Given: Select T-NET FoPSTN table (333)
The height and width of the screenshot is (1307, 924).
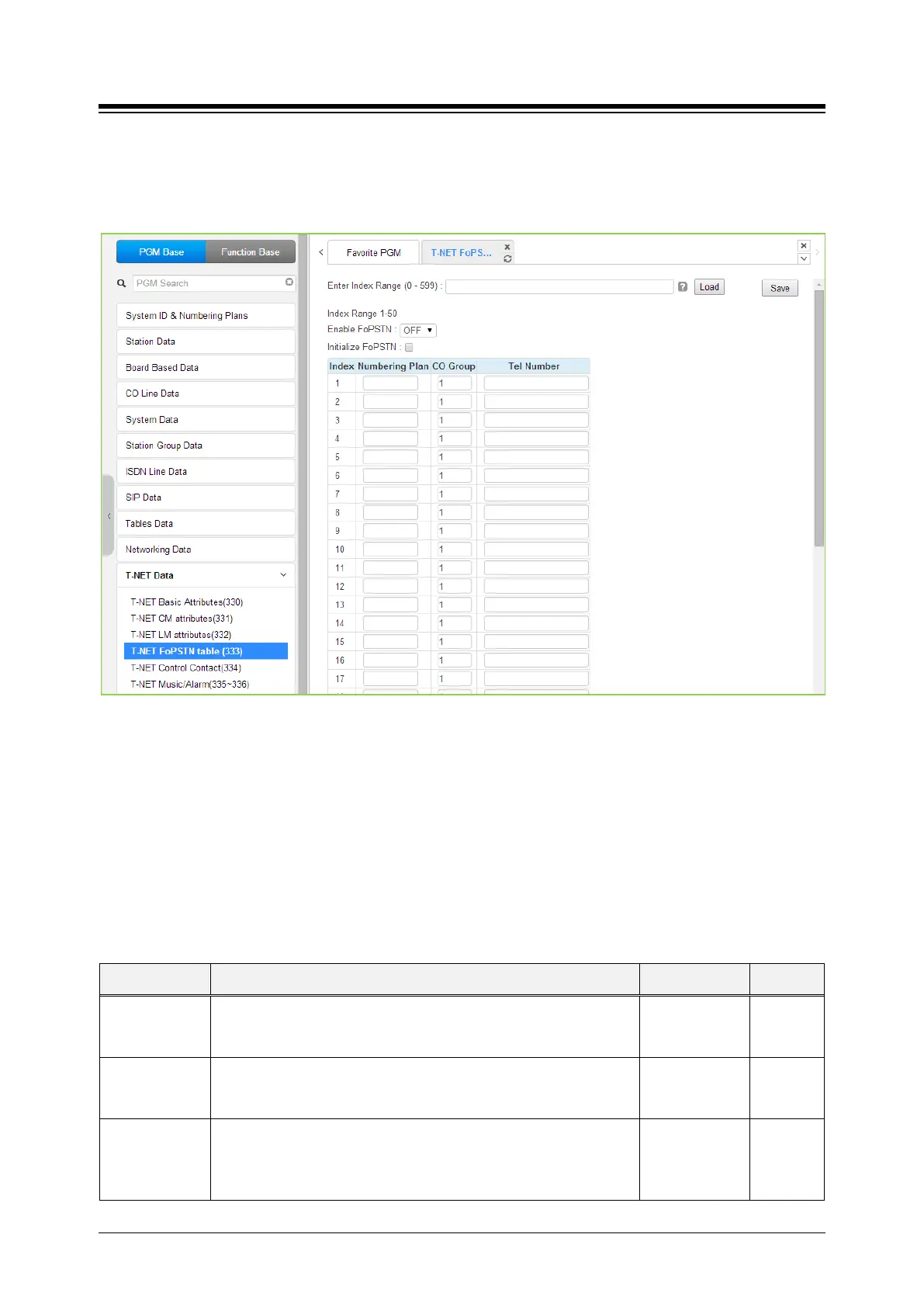Looking at the screenshot, I should (206, 651).
